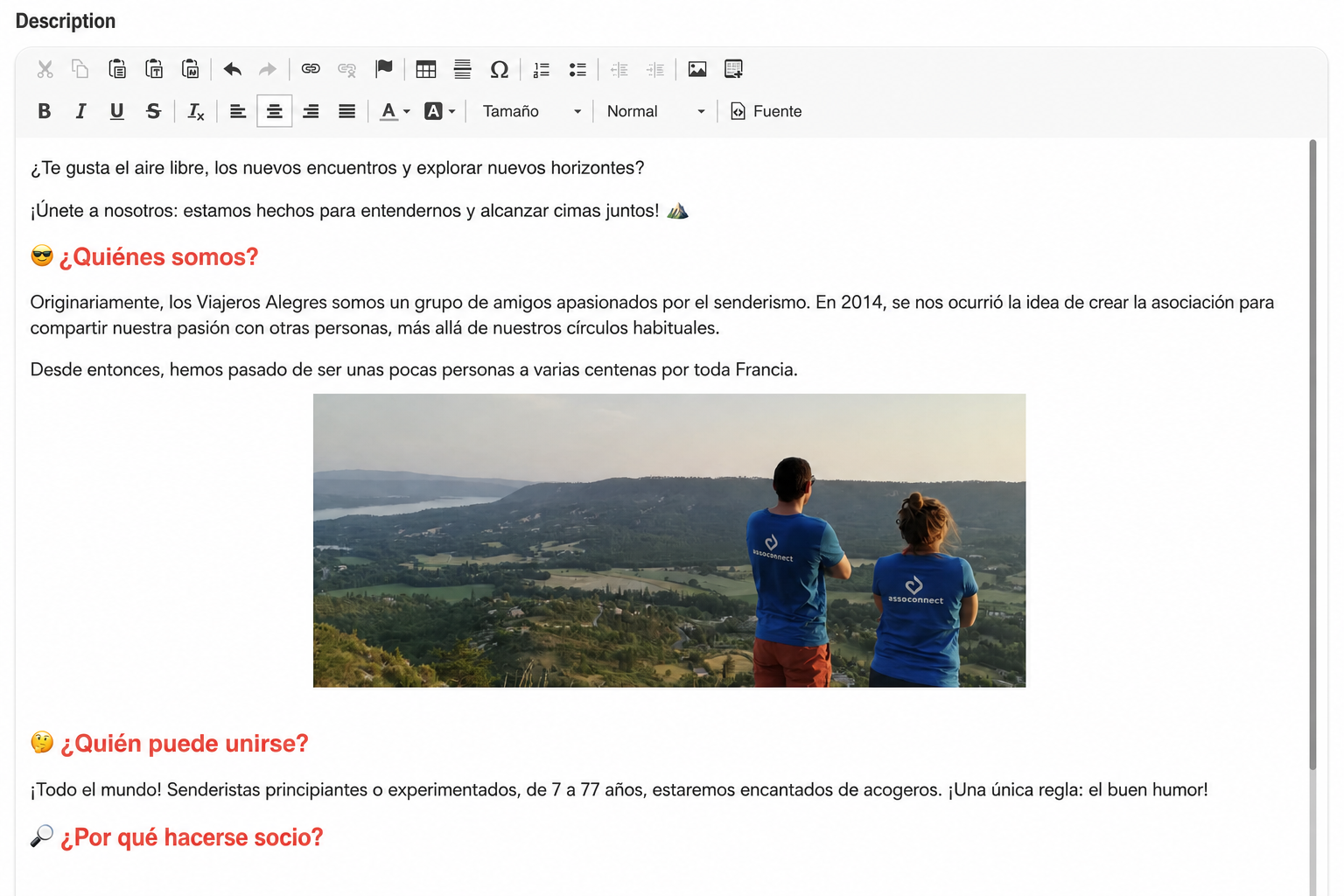The image size is (1344, 896).
Task: Toggle italic formatting
Action: [80, 111]
